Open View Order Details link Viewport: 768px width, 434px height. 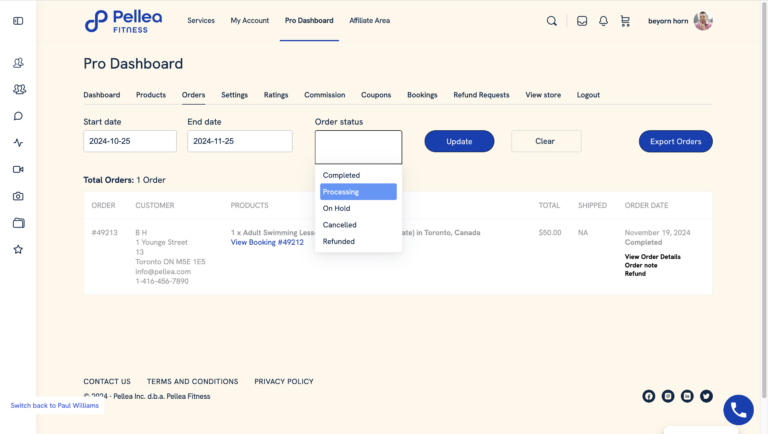pos(652,257)
